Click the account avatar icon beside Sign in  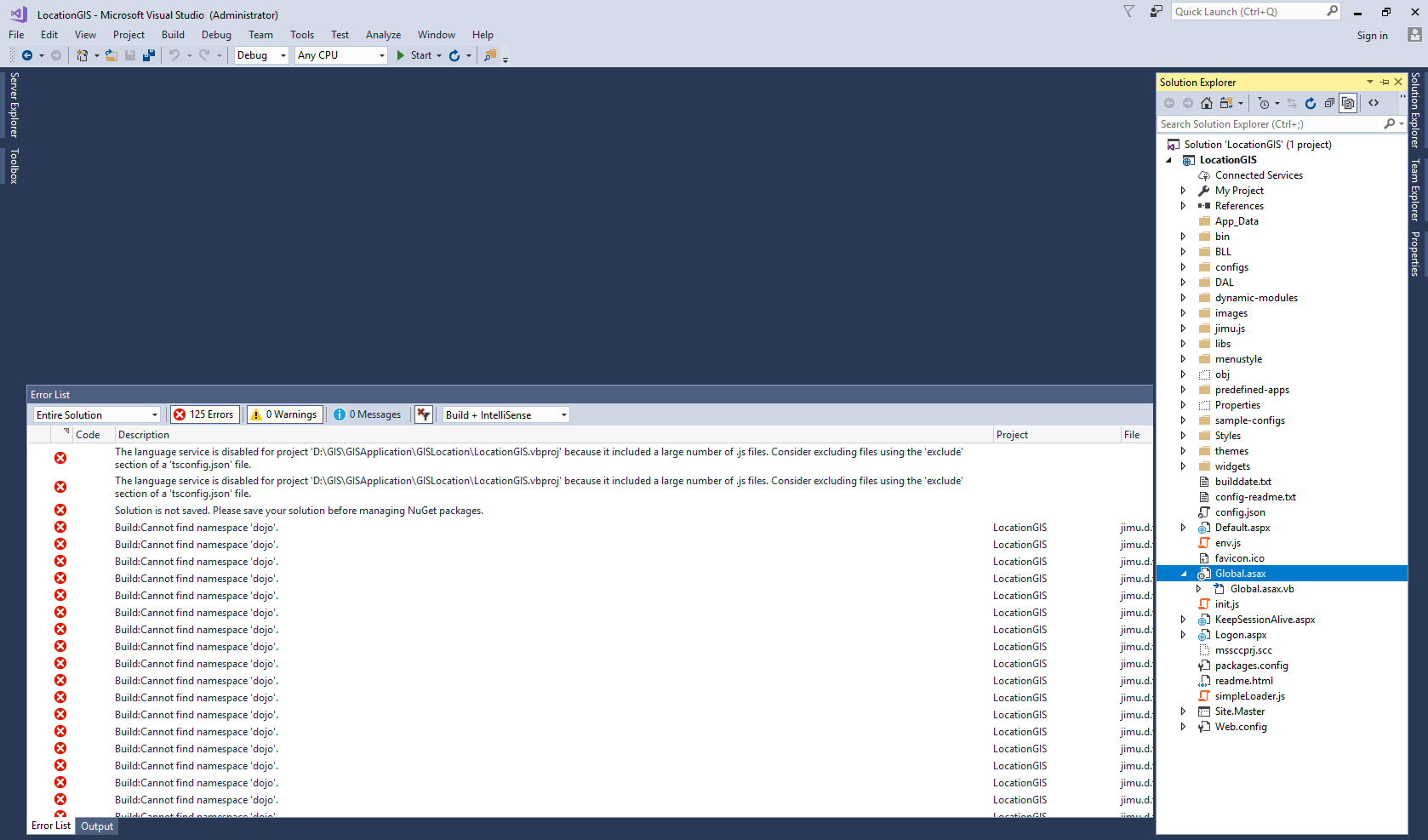click(x=1414, y=35)
